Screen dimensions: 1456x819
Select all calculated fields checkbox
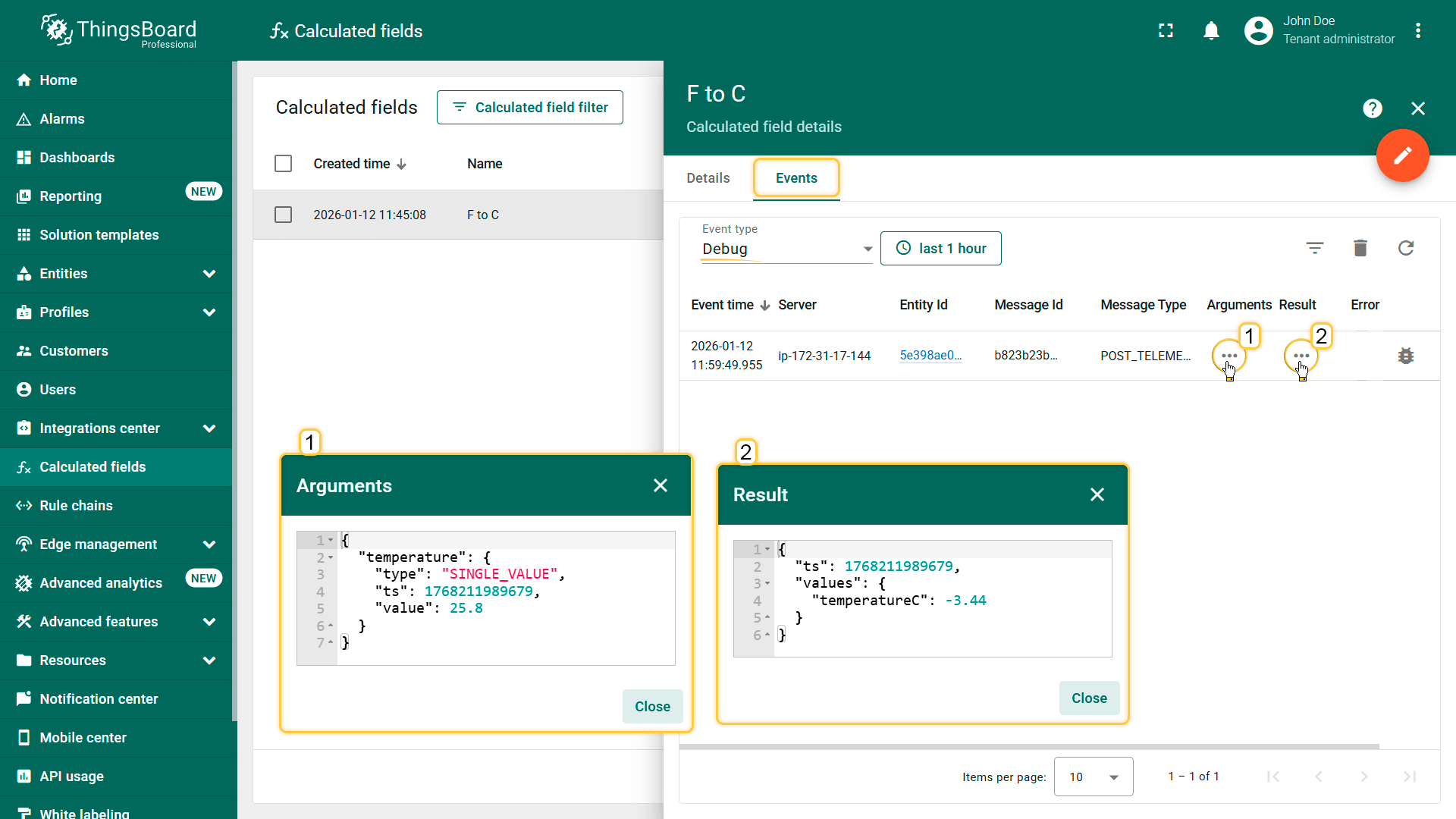(x=283, y=164)
